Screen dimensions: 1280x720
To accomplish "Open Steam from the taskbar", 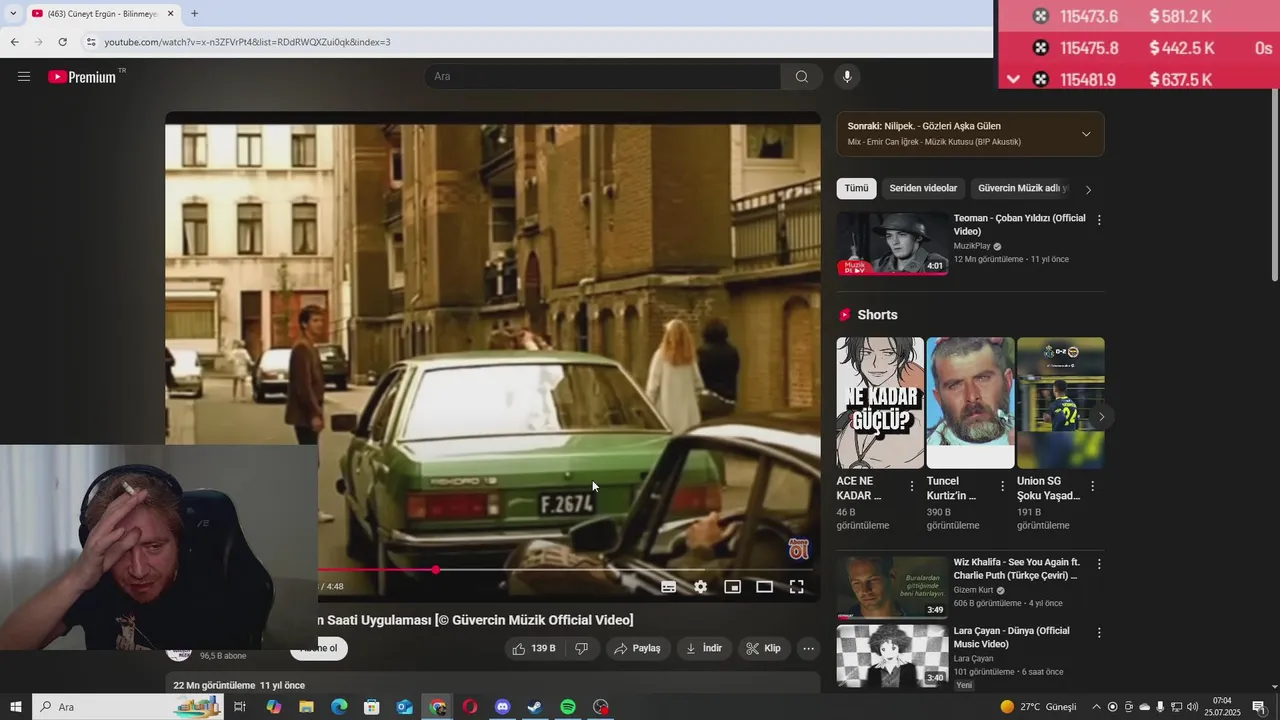I will tap(535, 707).
